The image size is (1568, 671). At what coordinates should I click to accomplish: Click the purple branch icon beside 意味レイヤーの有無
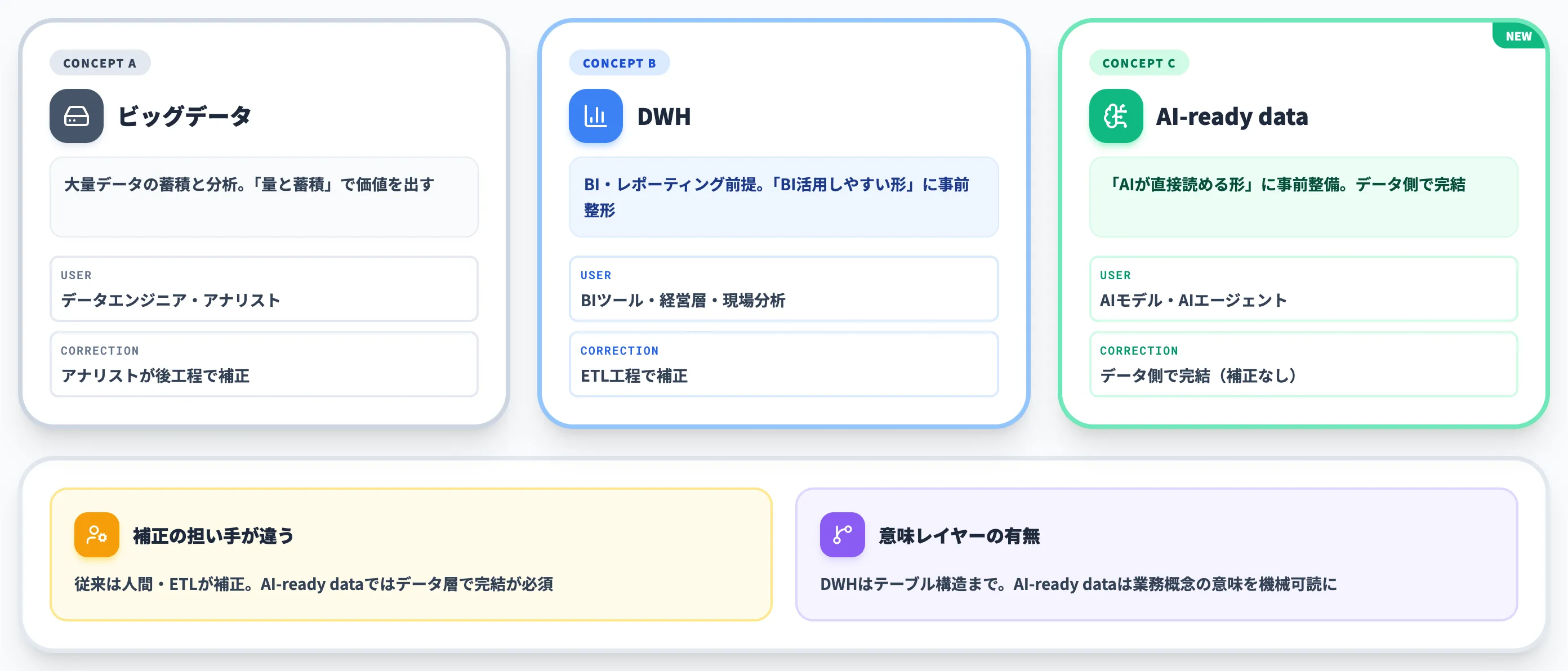842,535
